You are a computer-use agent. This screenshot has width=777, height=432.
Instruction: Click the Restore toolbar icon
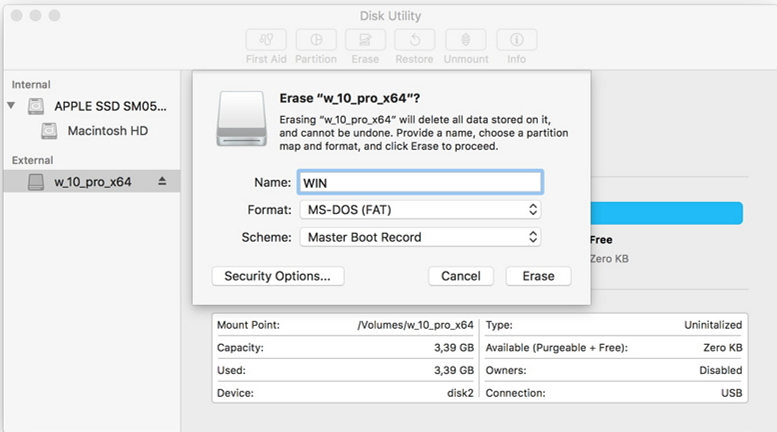(x=415, y=40)
